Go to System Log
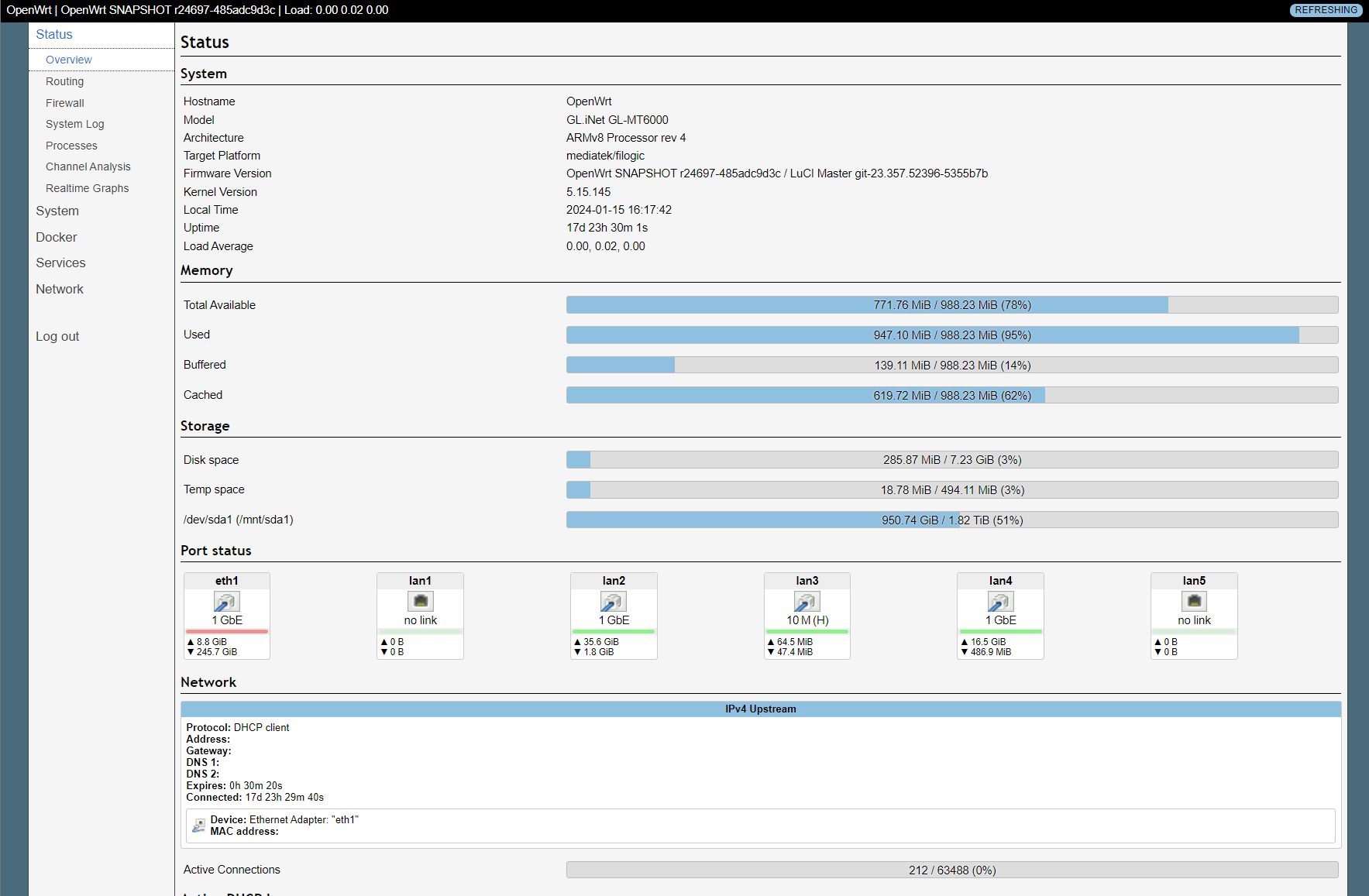This screenshot has height=896, width=1369. tap(74, 124)
